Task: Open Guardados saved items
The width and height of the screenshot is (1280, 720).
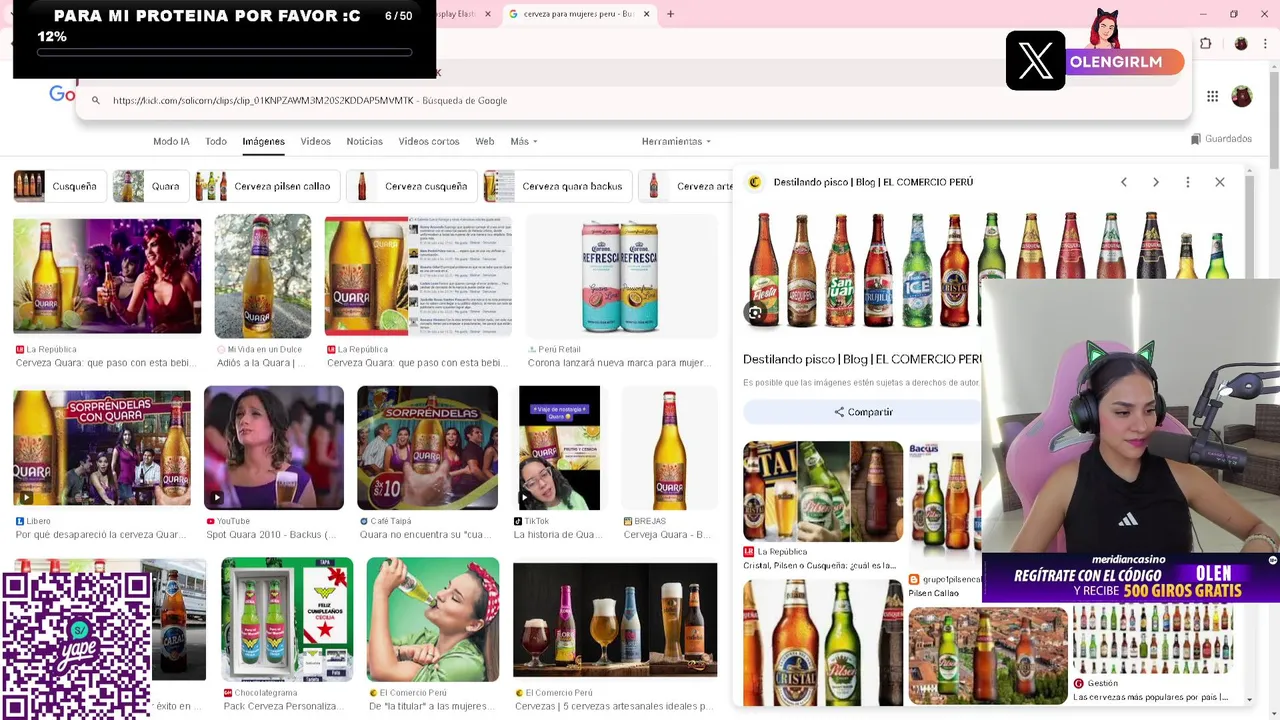Action: coord(1221,139)
